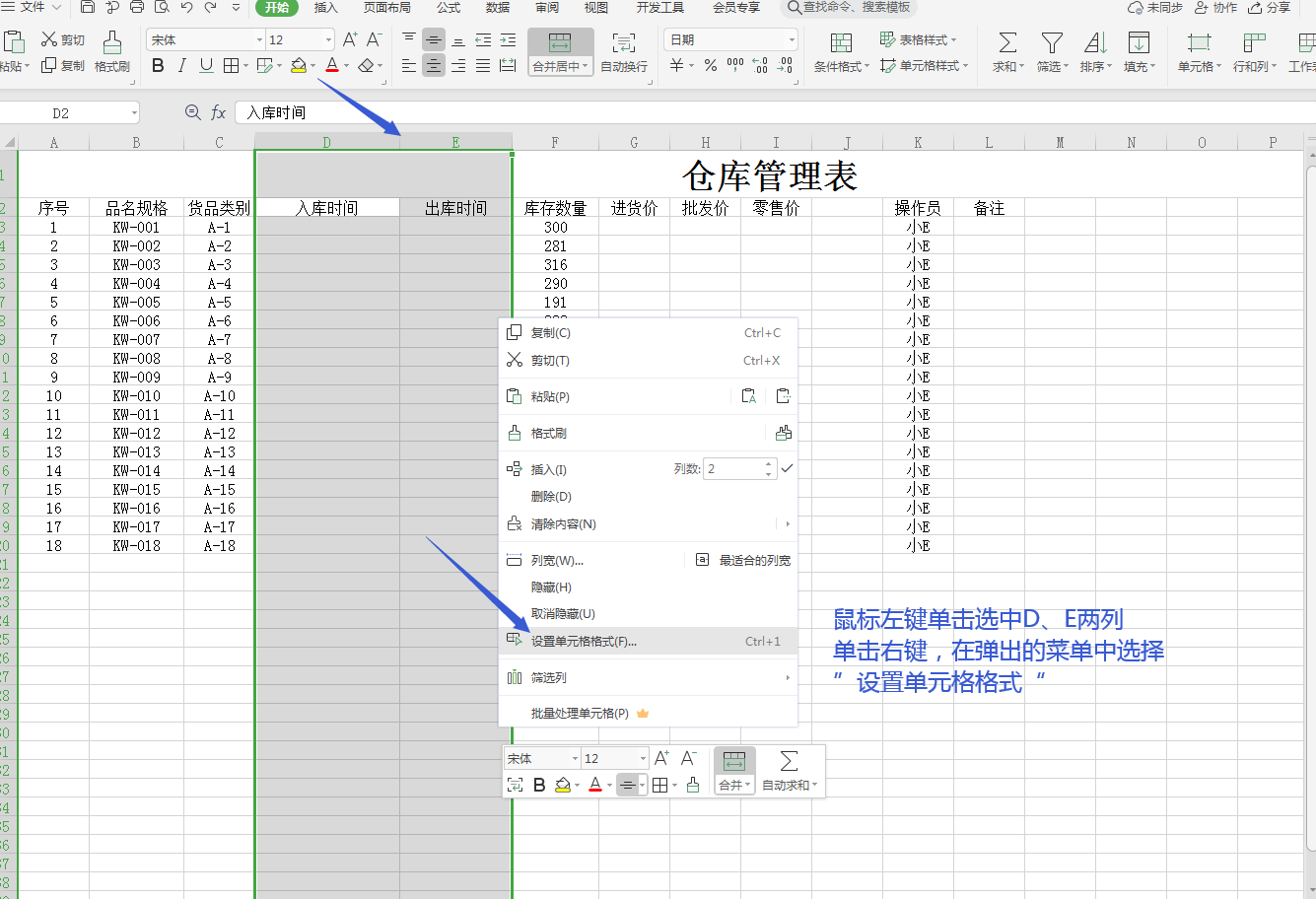The image size is (1316, 899).
Task: Click the 分享 (Share) button
Action: pyautogui.click(x=1270, y=8)
